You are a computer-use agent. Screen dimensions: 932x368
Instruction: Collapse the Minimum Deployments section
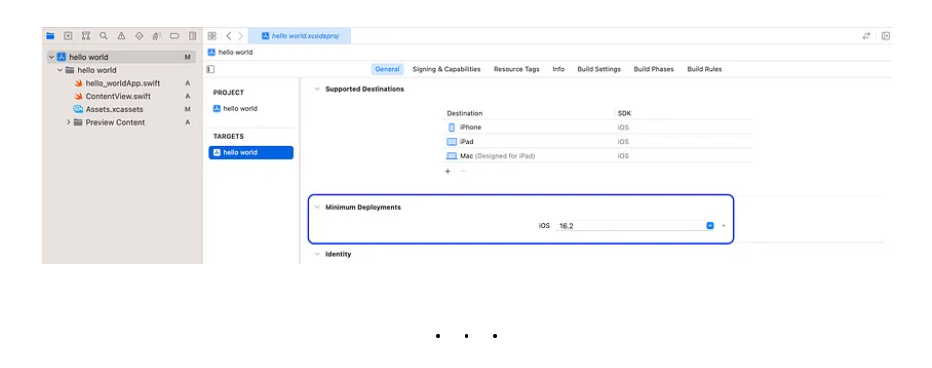tap(317, 207)
